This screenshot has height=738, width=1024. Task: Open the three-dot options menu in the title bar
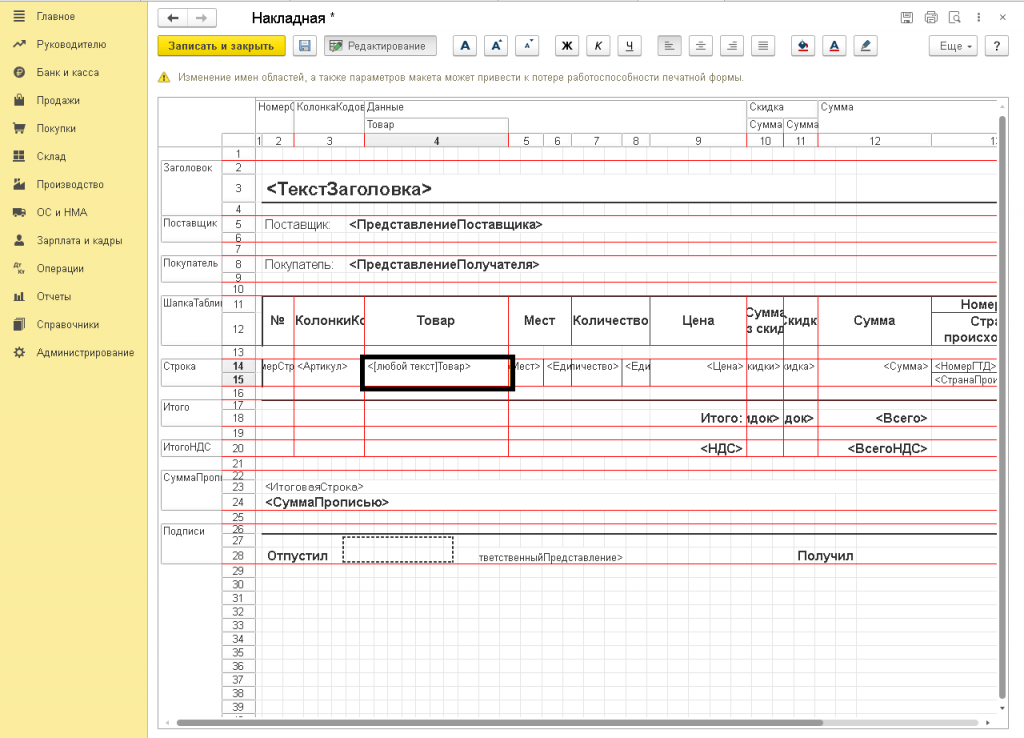point(979,17)
